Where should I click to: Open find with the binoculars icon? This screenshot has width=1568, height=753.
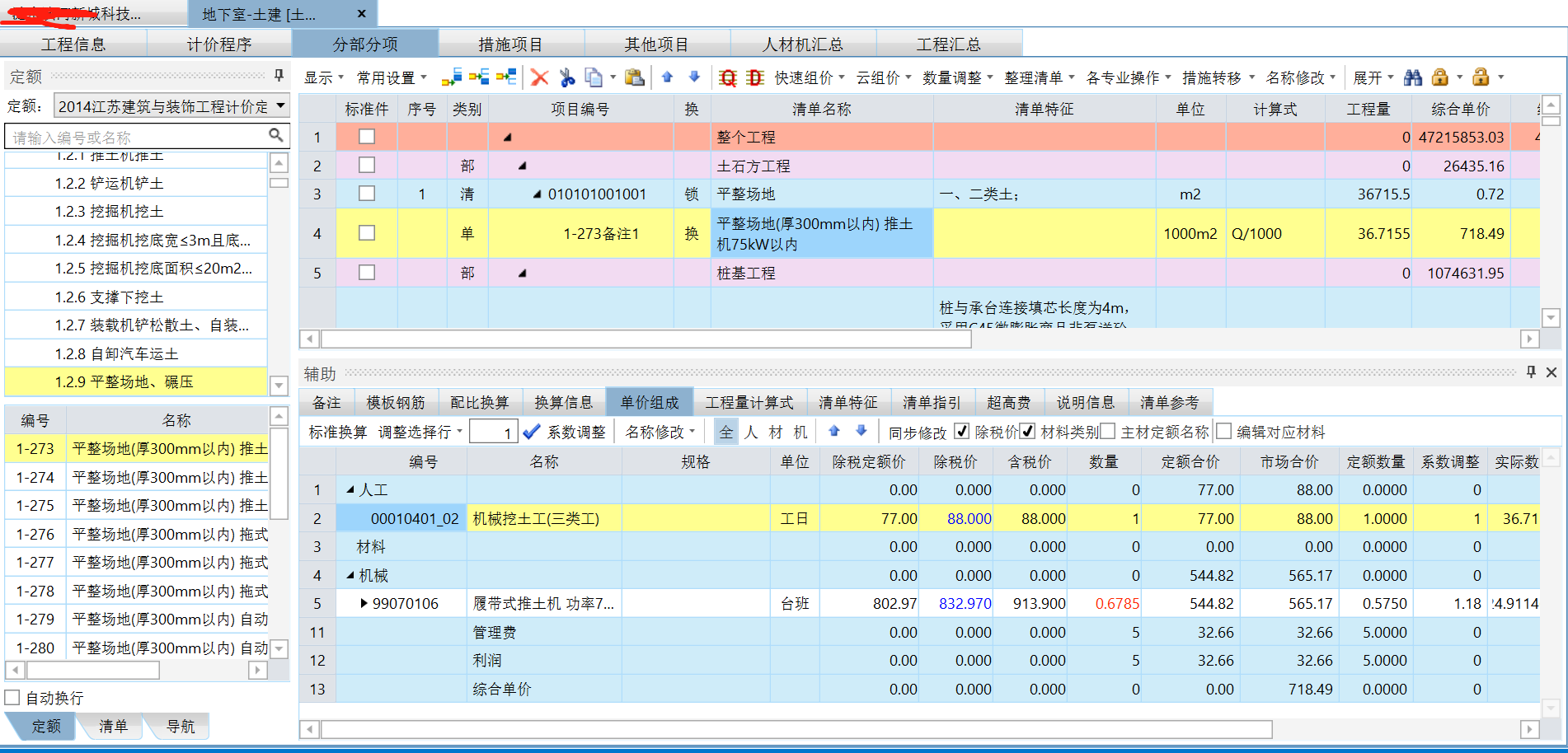point(1413,77)
